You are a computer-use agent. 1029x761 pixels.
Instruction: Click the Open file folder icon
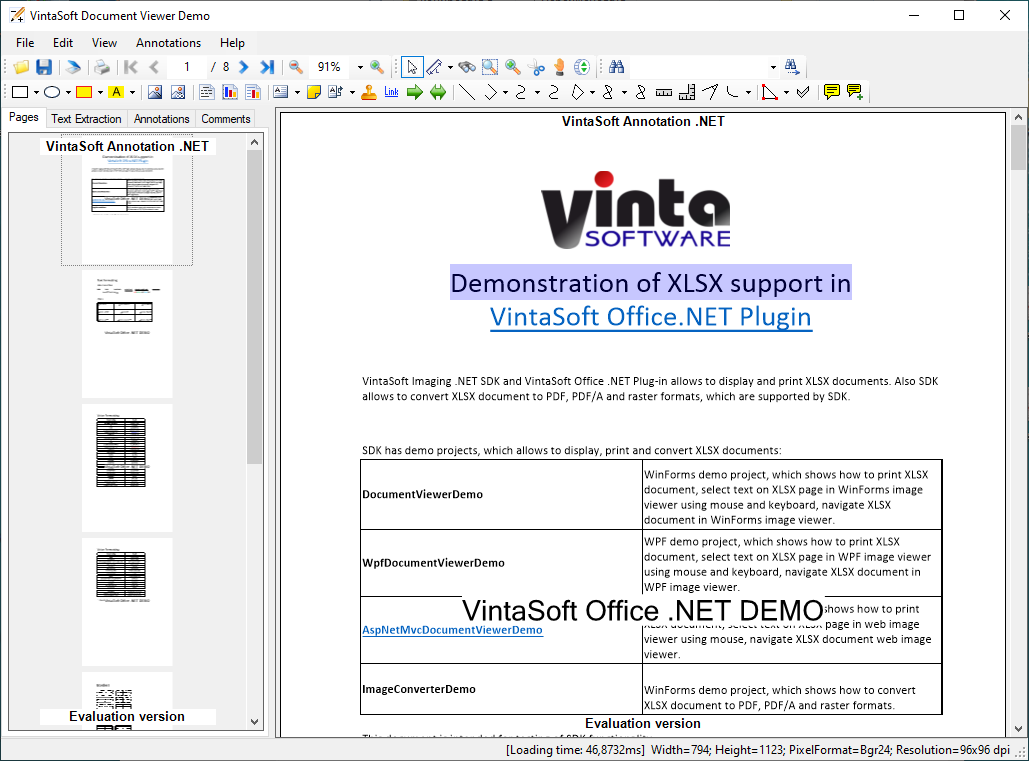[21, 67]
